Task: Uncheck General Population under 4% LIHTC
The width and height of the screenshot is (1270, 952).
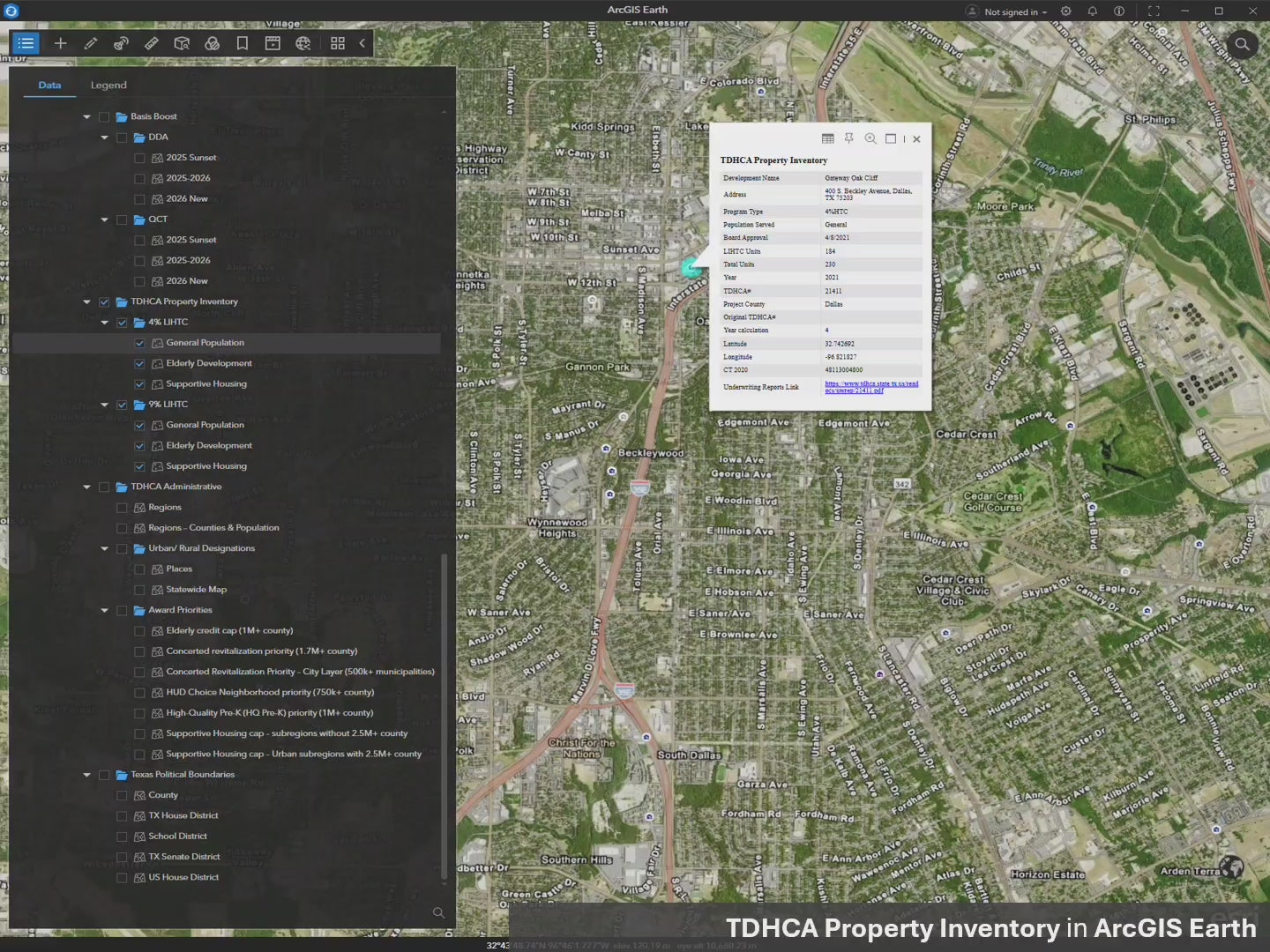Action: coord(139,343)
